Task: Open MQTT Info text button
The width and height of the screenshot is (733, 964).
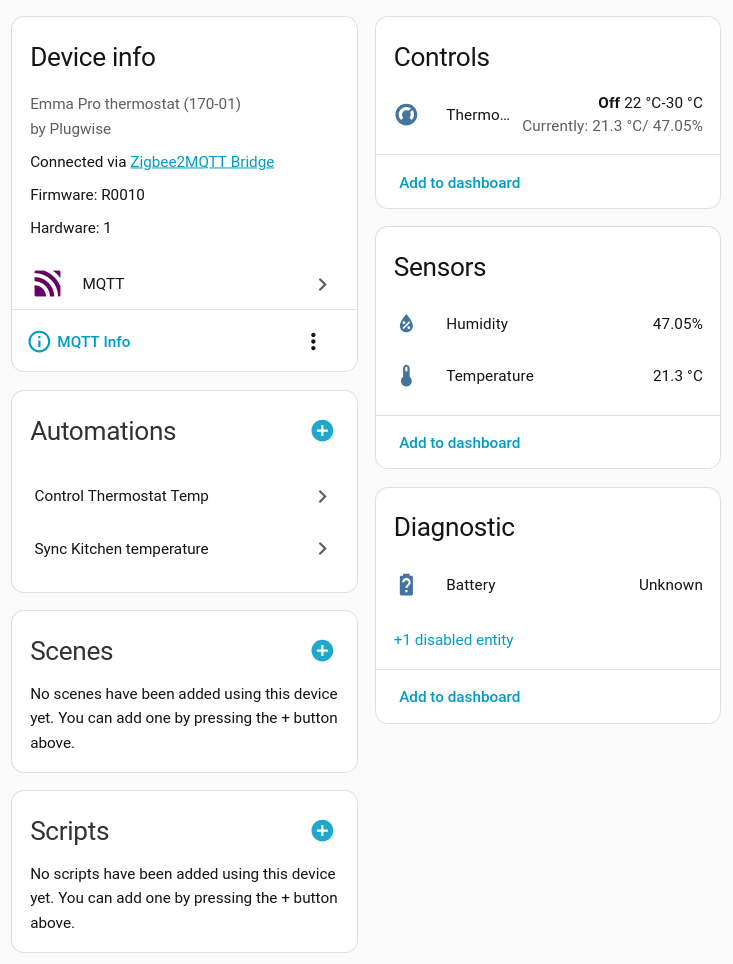Action: click(x=94, y=342)
